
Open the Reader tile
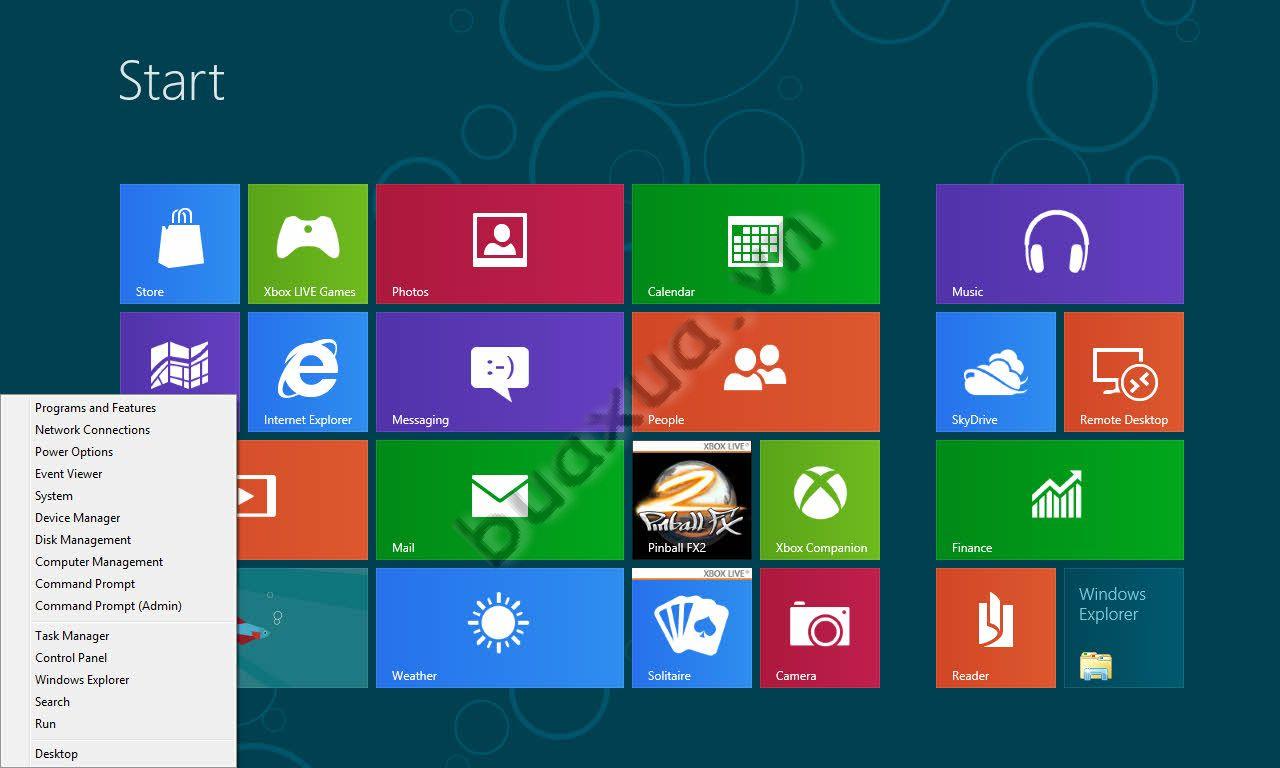[996, 628]
